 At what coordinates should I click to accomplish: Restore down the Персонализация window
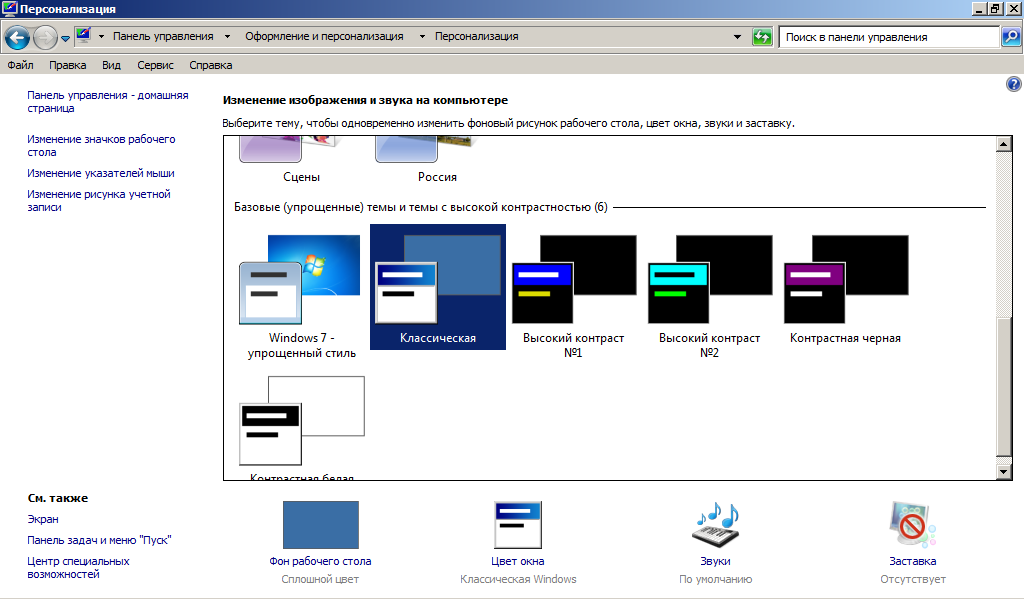pyautogui.click(x=995, y=8)
